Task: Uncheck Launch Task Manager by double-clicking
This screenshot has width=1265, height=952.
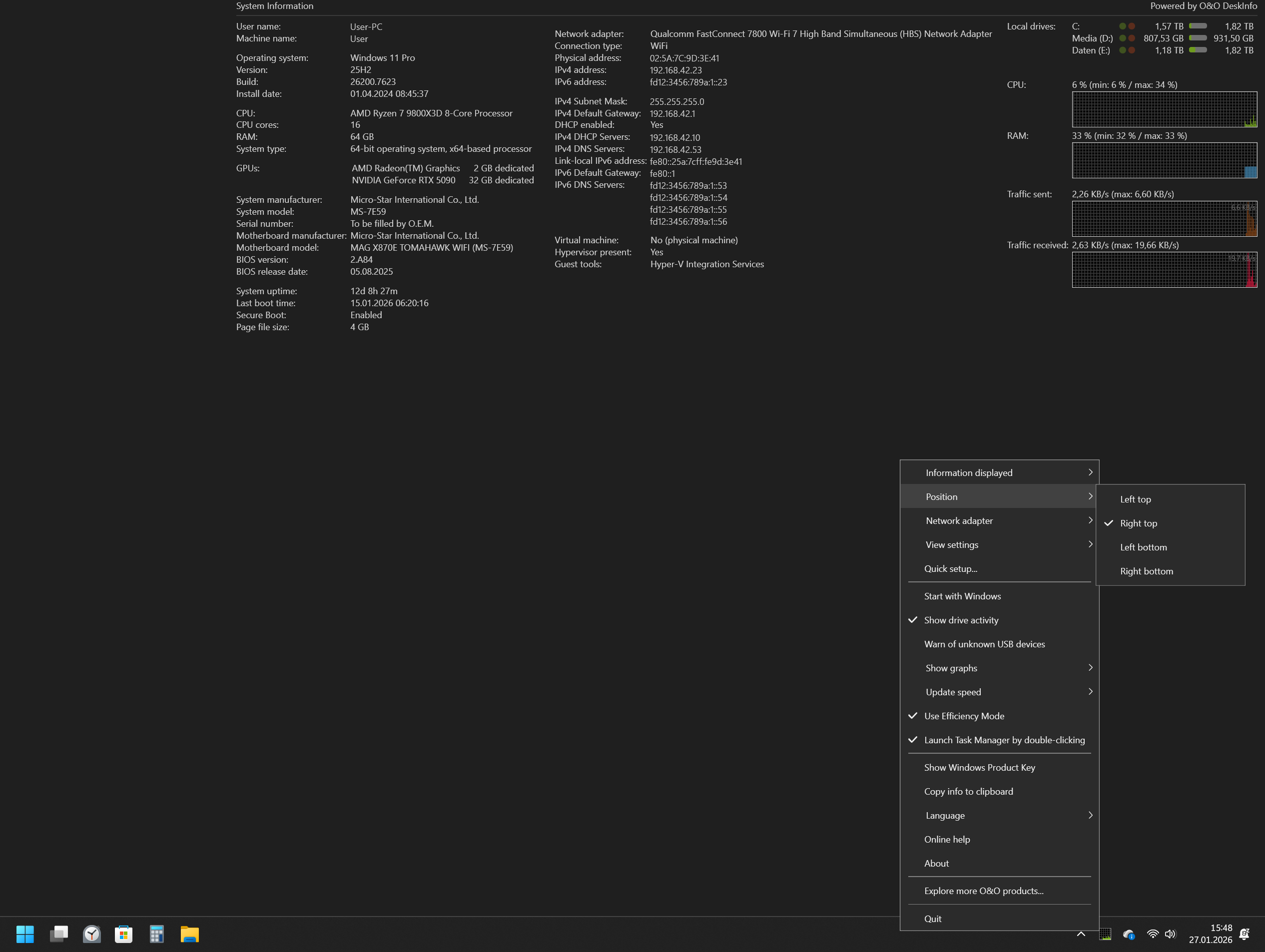Action: coord(1004,740)
